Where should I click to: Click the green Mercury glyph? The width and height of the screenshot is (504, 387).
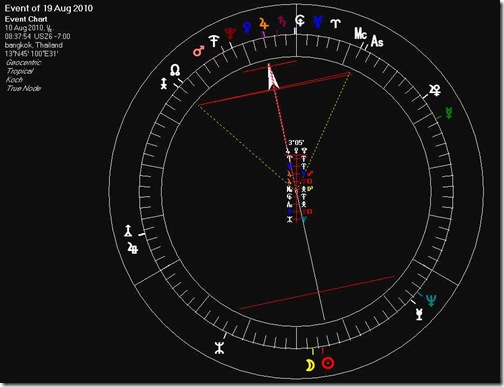[x=449, y=113]
